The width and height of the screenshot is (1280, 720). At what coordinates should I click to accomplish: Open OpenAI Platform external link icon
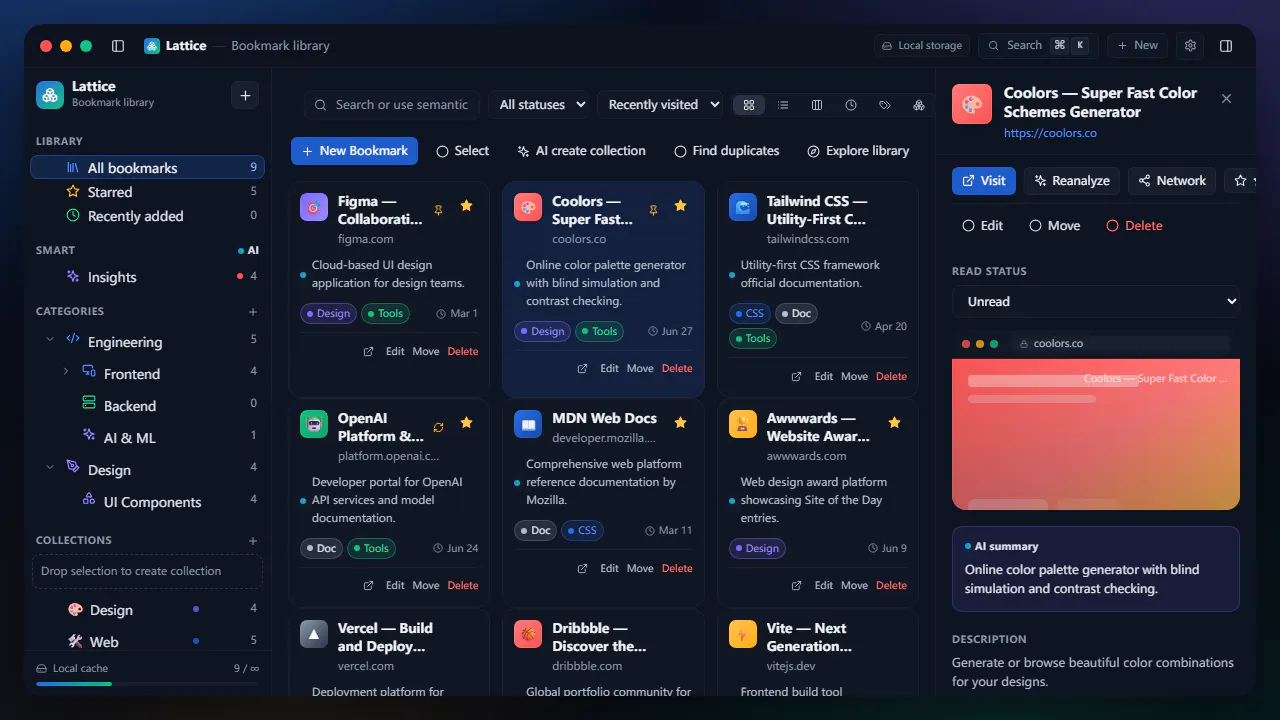(x=368, y=586)
